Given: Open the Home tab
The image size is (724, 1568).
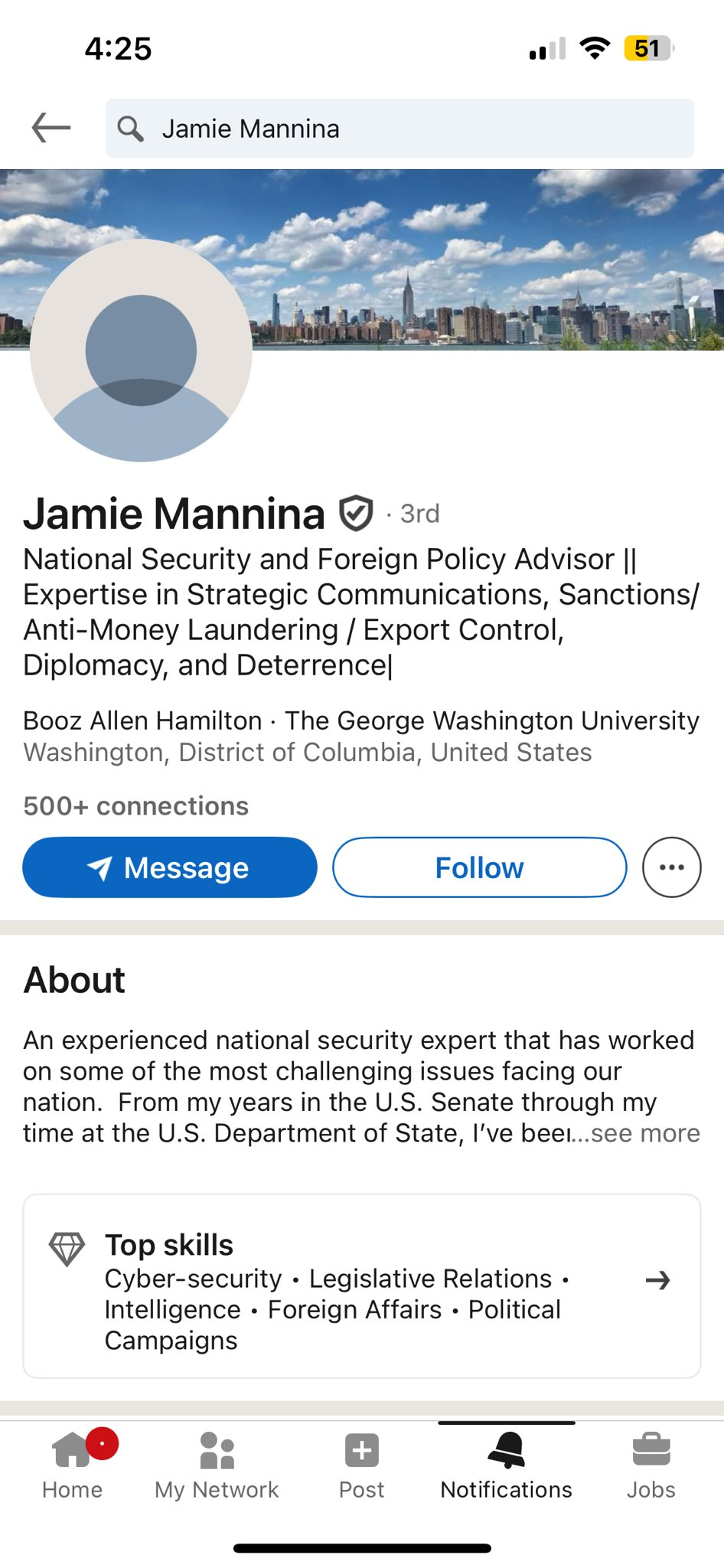Looking at the screenshot, I should pyautogui.click(x=73, y=1465).
